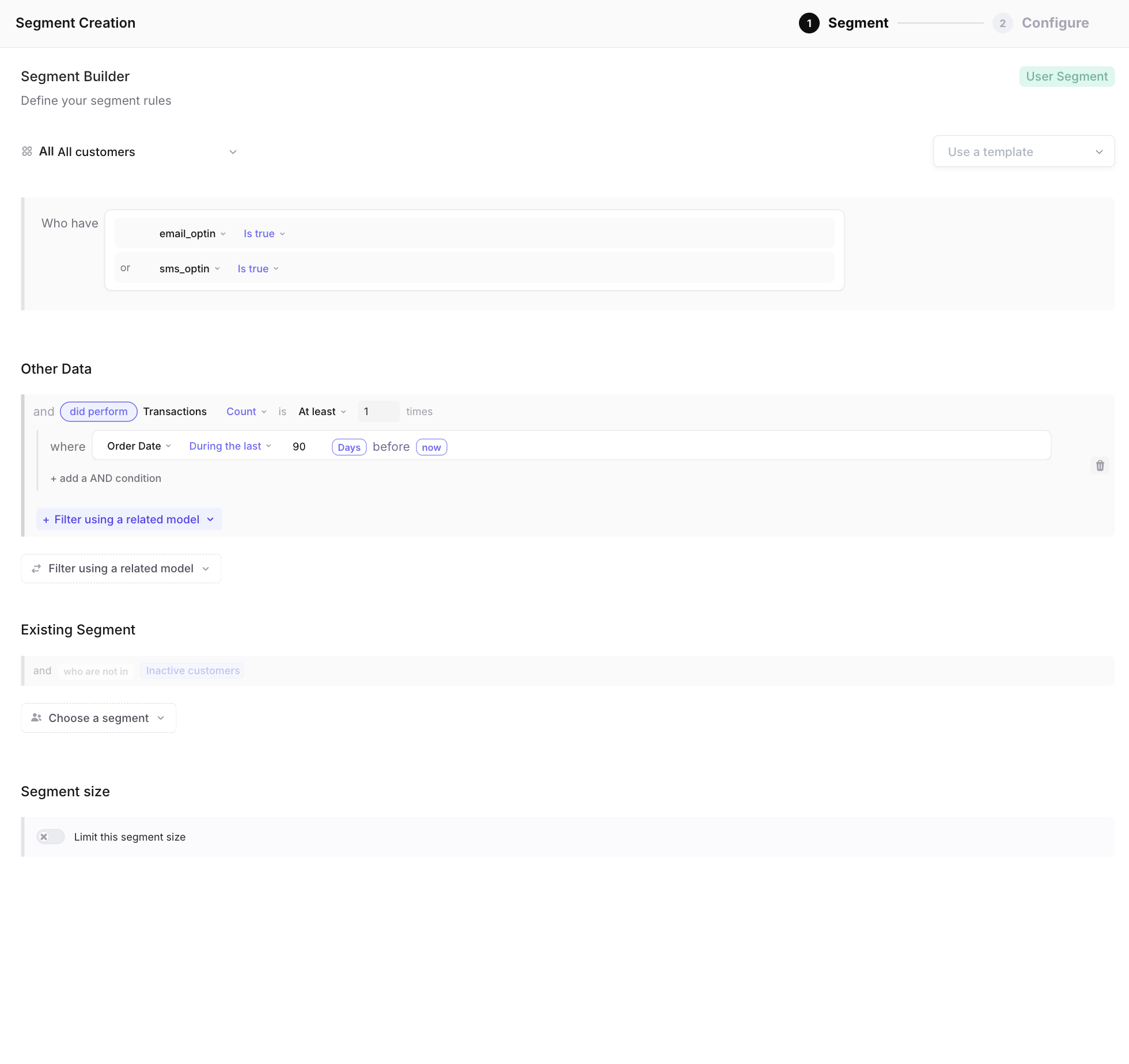1129x1064 pixels.
Task: Click the User Segment badge
Action: (1067, 77)
